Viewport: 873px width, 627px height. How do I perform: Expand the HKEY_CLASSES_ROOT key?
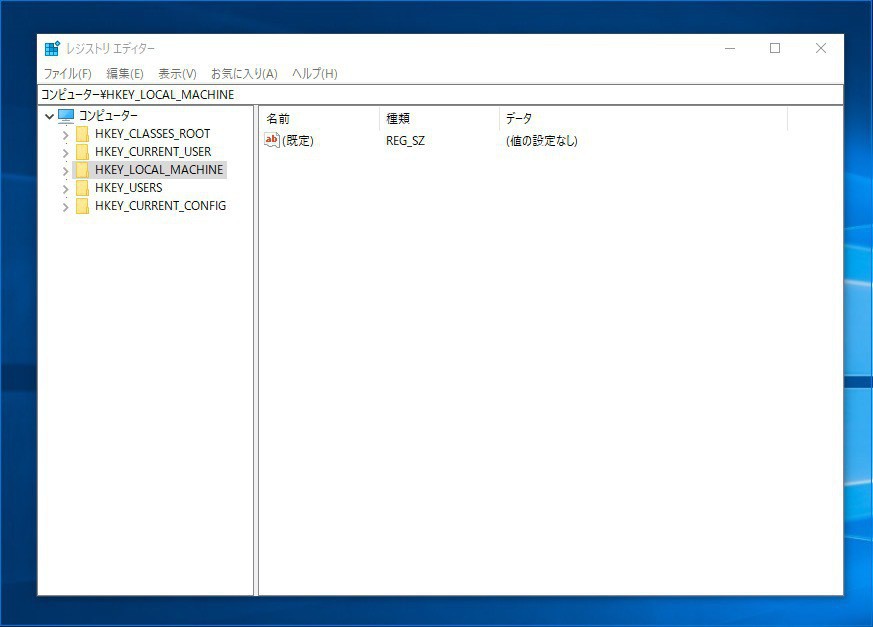tap(66, 135)
